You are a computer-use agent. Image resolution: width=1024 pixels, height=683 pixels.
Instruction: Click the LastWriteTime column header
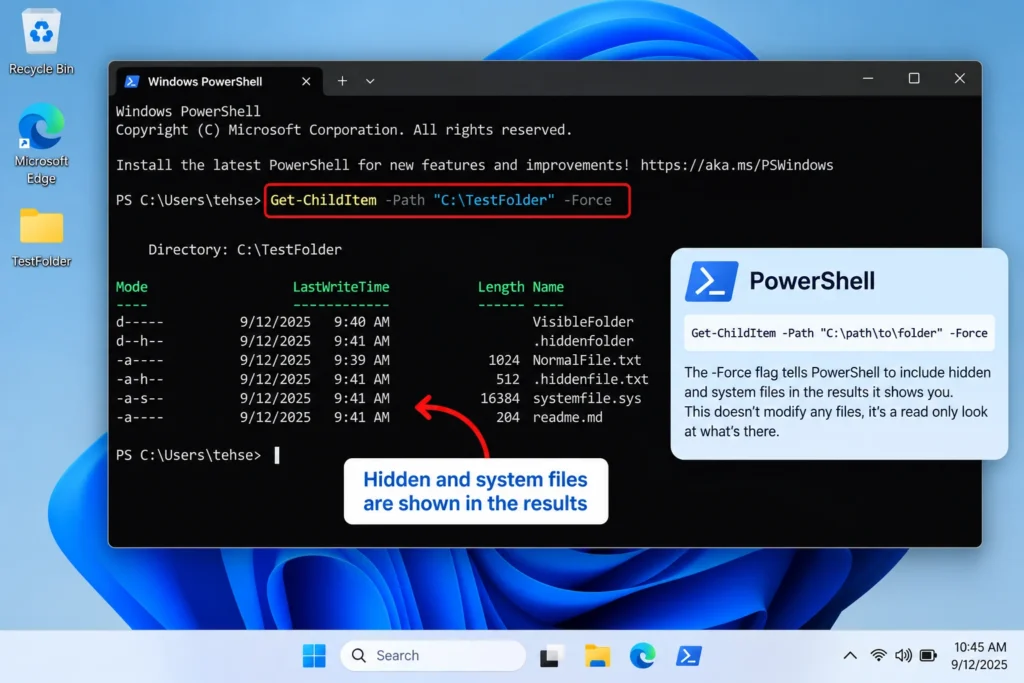tap(341, 287)
